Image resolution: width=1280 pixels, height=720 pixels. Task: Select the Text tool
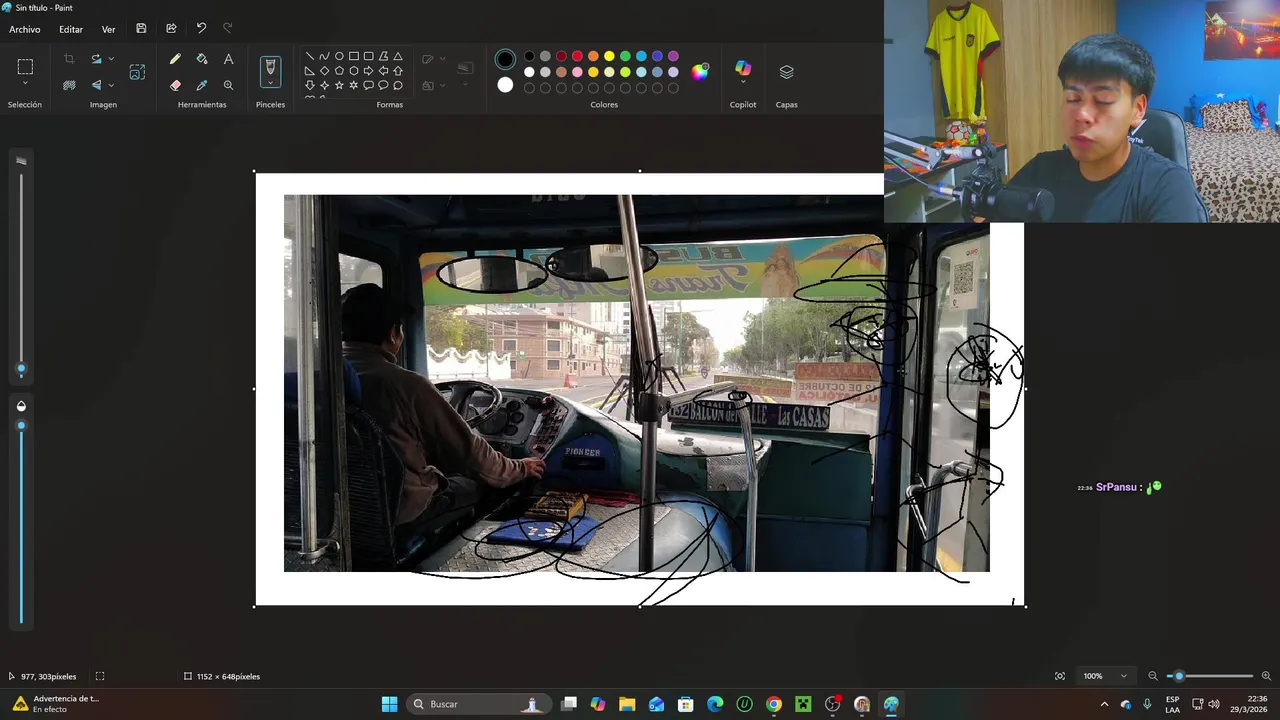pyautogui.click(x=228, y=59)
